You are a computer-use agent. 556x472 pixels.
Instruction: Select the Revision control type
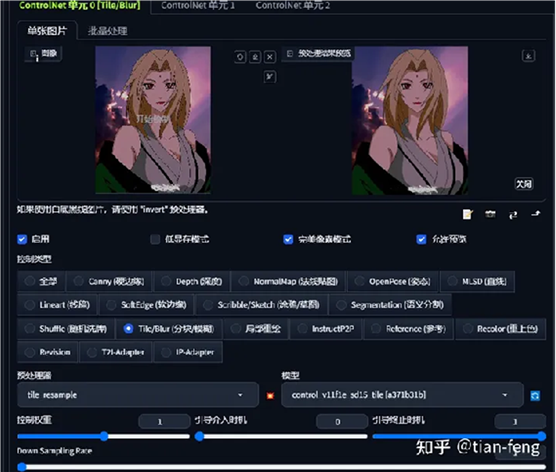(48, 352)
